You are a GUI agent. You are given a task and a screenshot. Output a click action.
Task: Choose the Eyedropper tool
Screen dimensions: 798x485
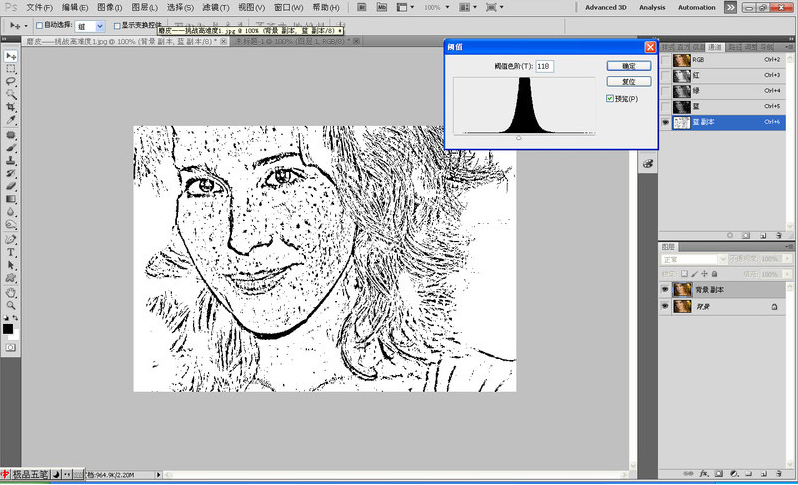click(x=11, y=120)
